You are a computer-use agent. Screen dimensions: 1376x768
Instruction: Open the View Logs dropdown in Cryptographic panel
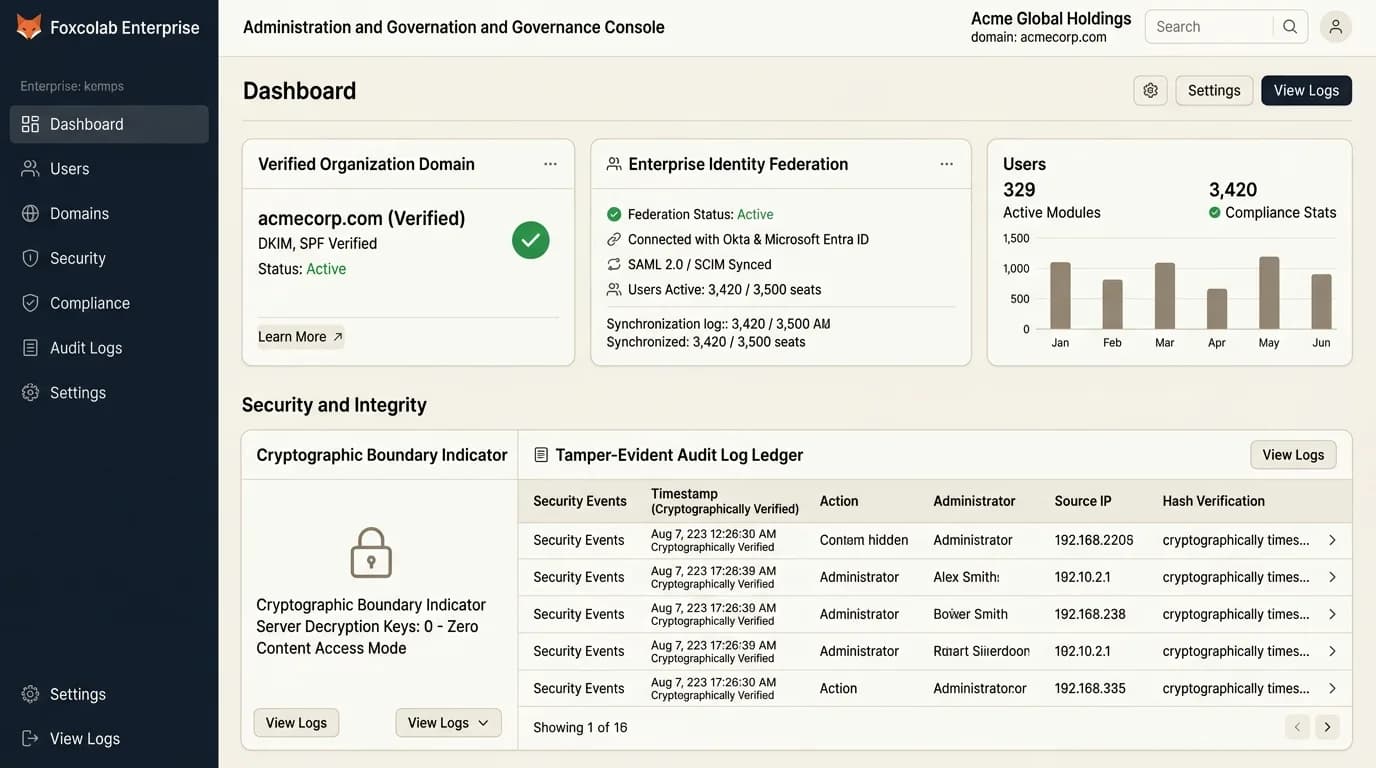(448, 723)
